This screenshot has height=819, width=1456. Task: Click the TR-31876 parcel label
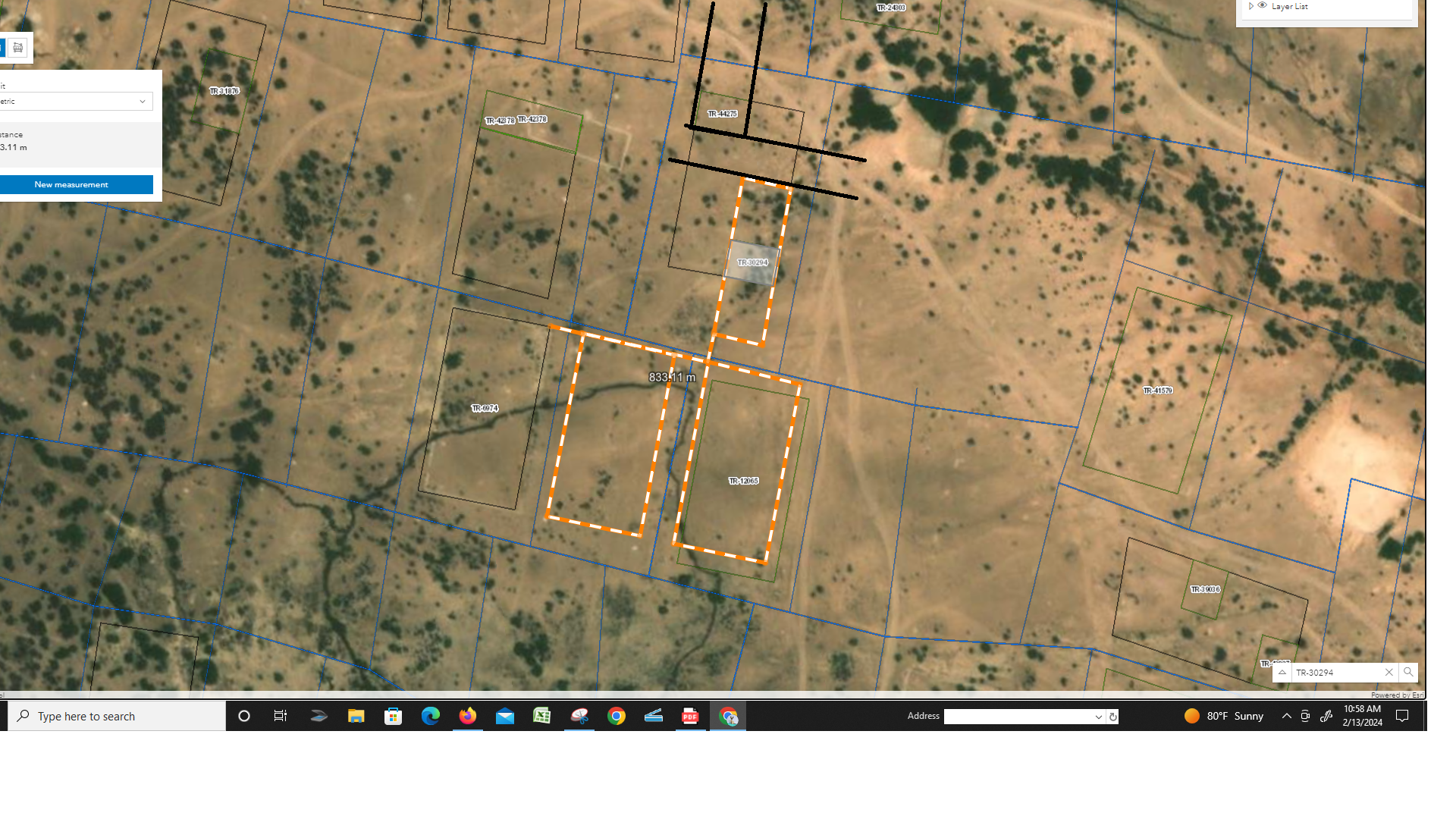coord(224,91)
